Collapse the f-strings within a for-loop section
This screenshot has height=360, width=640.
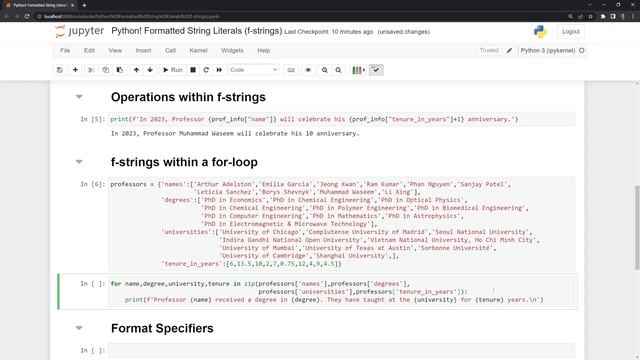pyautogui.click(x=79, y=162)
